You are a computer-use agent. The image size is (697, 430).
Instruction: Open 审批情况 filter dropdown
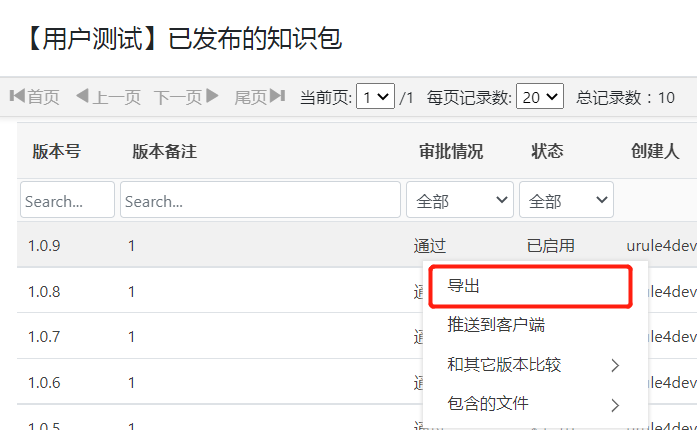pyautogui.click(x=459, y=200)
